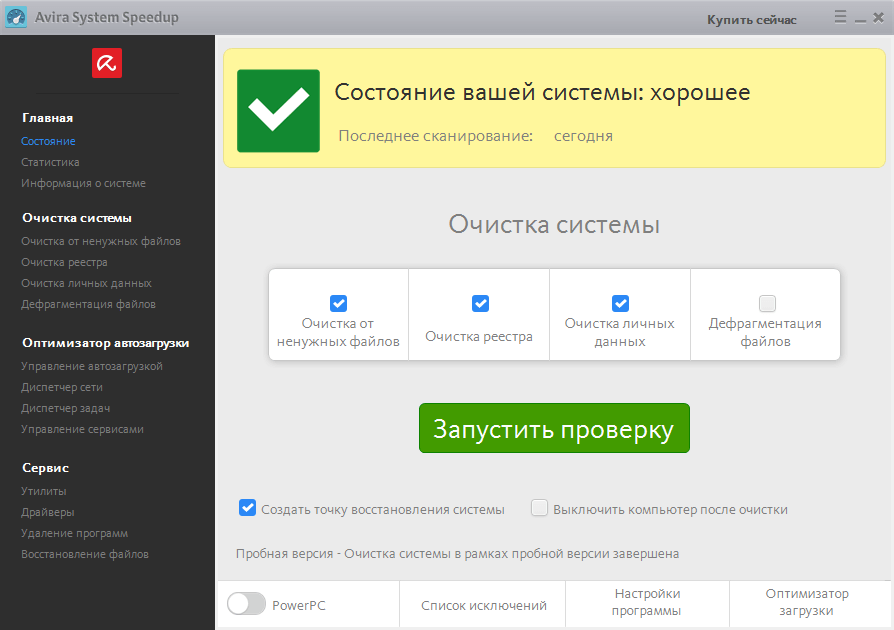Viewport: 894px width, 630px height.
Task: Enable the Дефрагментация файлов checkbox
Action: tap(765, 303)
